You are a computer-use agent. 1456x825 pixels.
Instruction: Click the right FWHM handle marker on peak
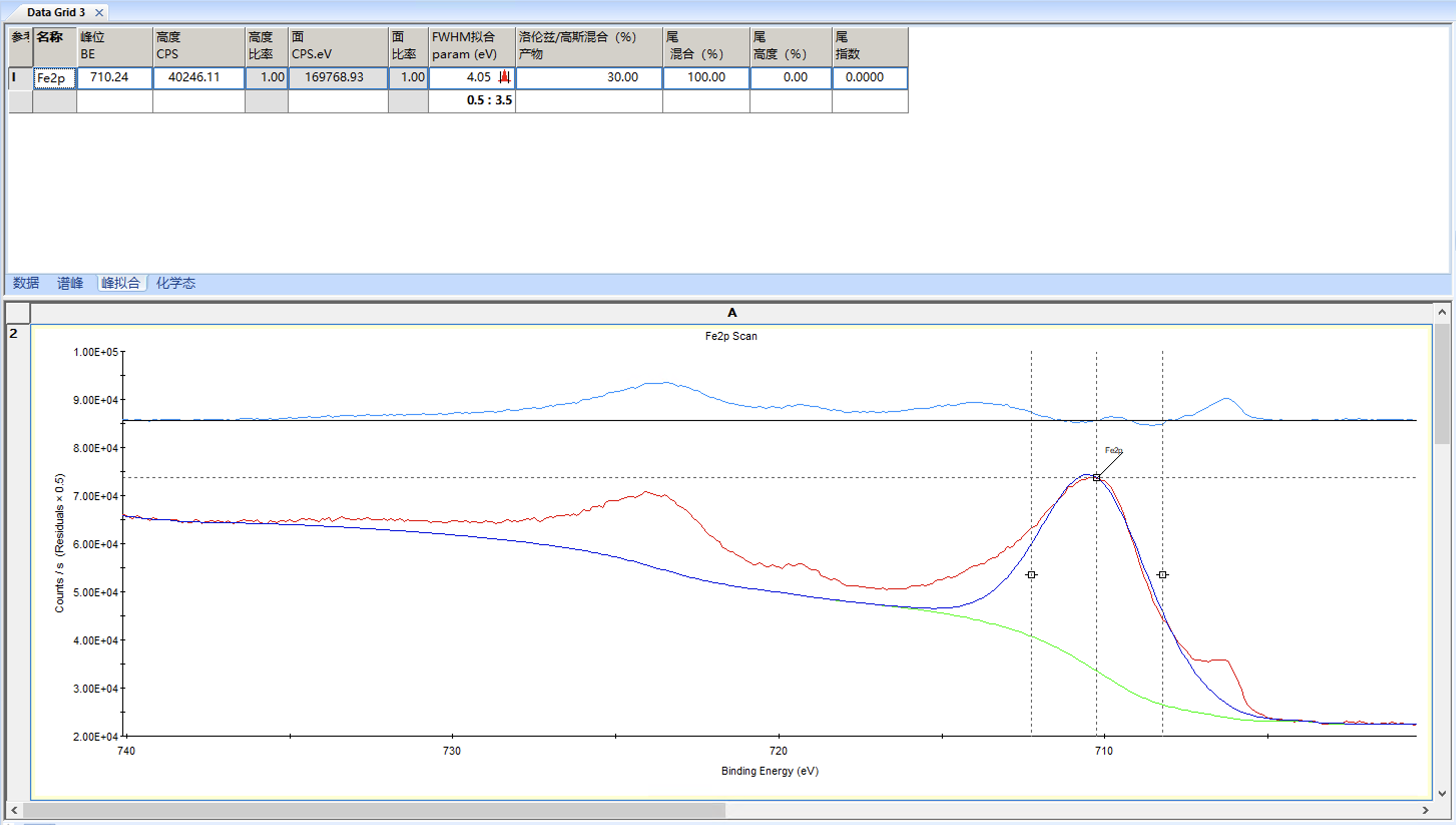pyautogui.click(x=1163, y=574)
